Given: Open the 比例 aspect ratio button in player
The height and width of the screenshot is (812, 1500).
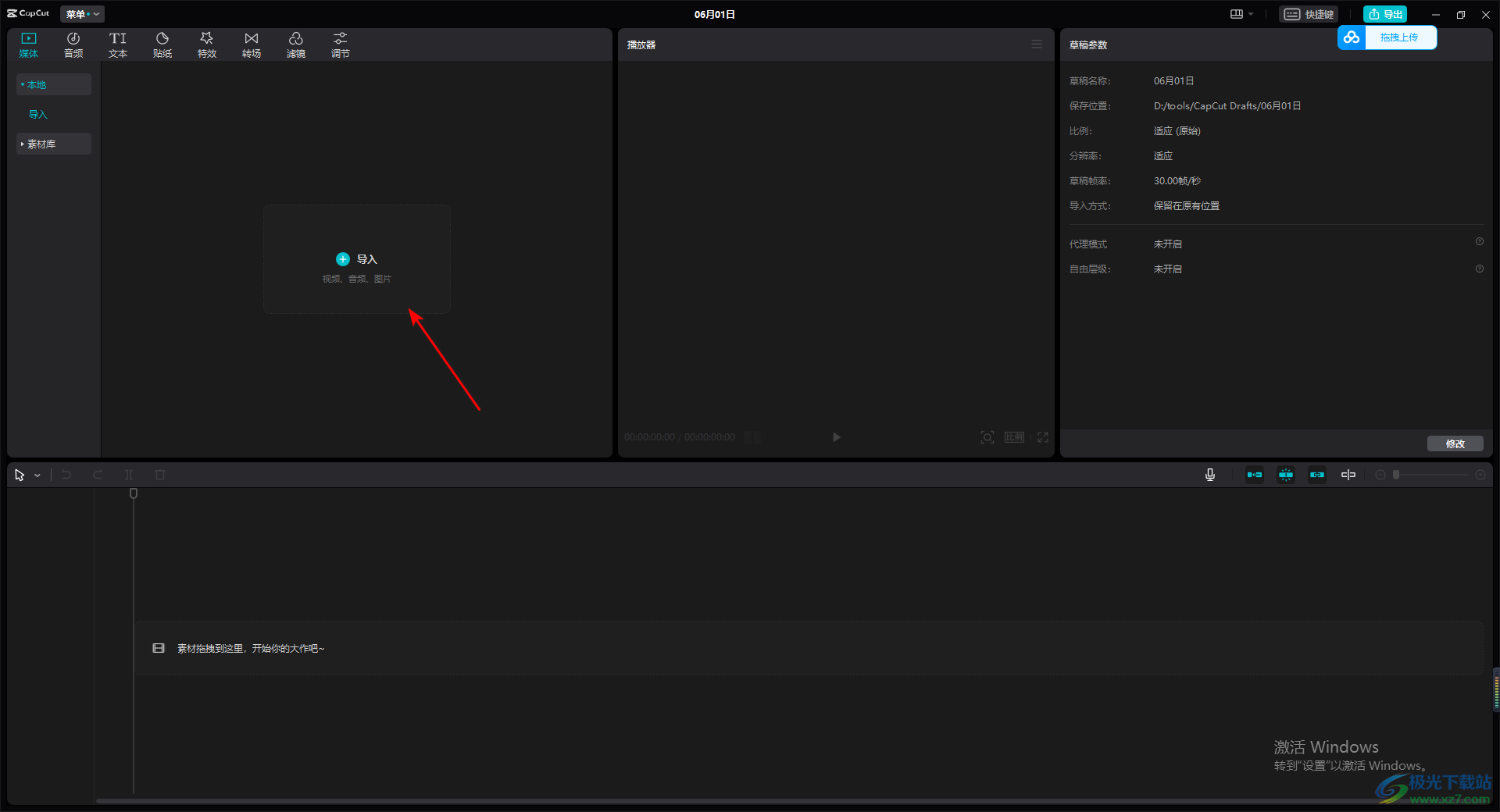Looking at the screenshot, I should [1014, 437].
